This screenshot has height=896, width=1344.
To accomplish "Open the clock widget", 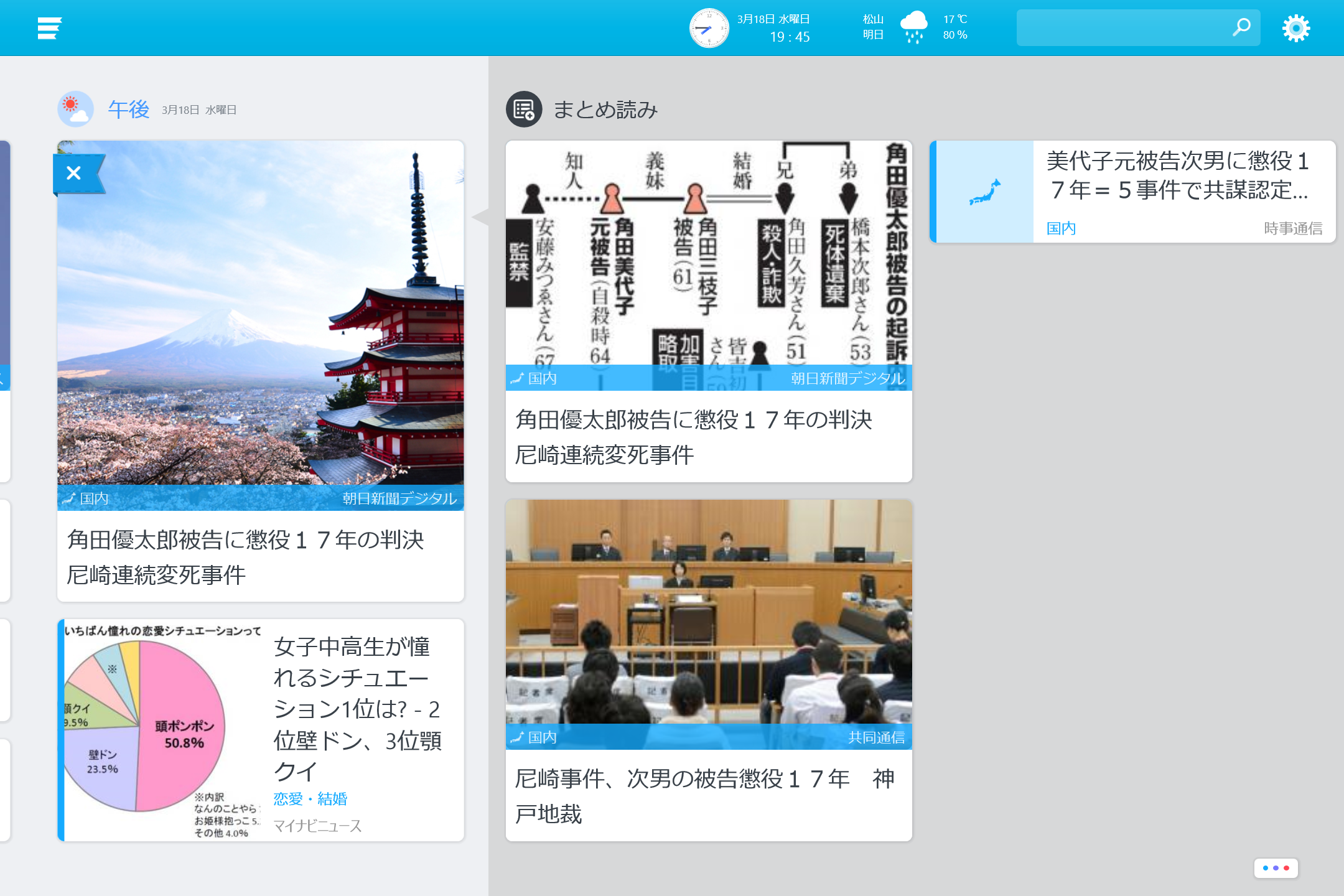I will (708, 27).
